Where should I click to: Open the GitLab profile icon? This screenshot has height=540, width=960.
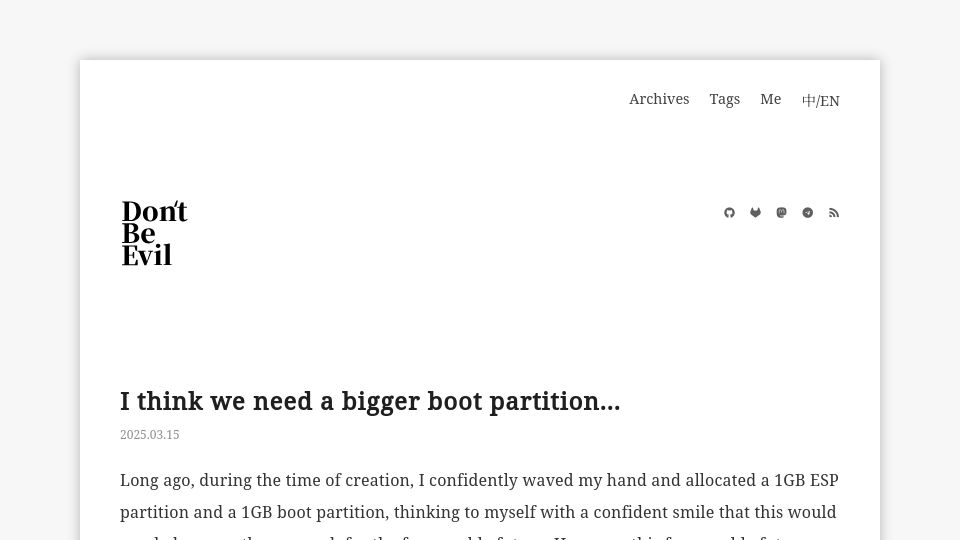tap(756, 212)
